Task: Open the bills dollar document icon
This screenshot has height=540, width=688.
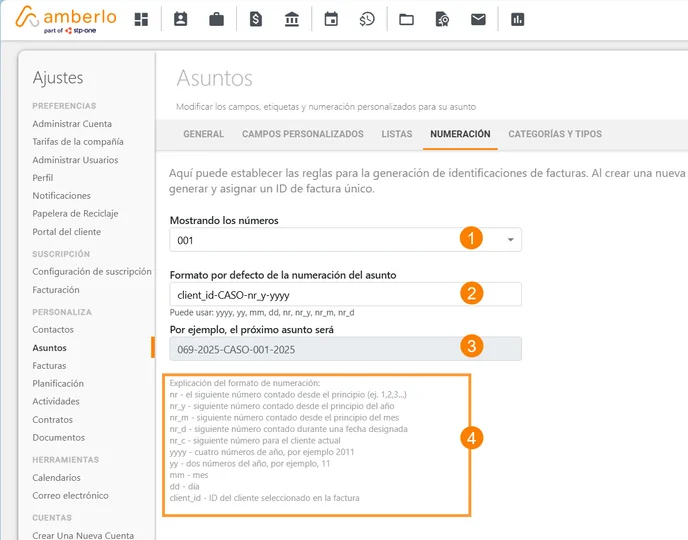Action: pos(256,19)
